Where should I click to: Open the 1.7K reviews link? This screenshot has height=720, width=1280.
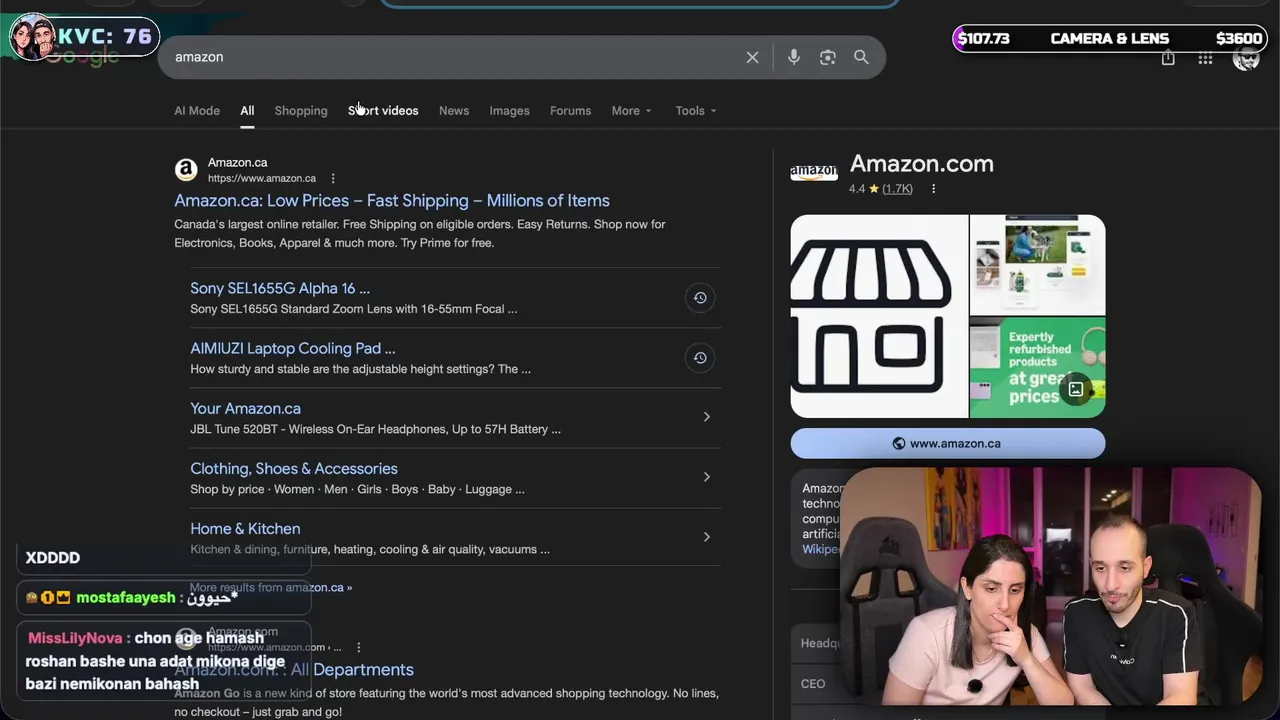click(897, 189)
